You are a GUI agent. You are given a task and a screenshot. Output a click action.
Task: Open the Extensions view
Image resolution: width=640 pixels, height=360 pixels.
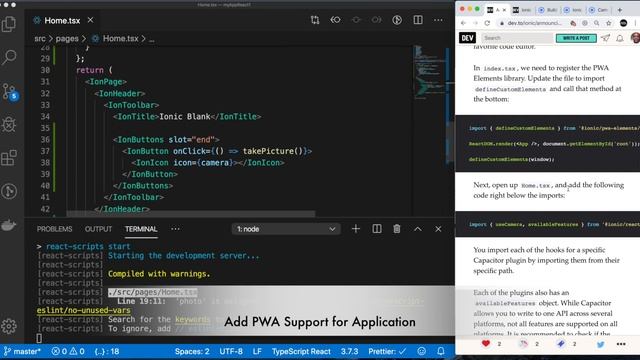point(9,158)
